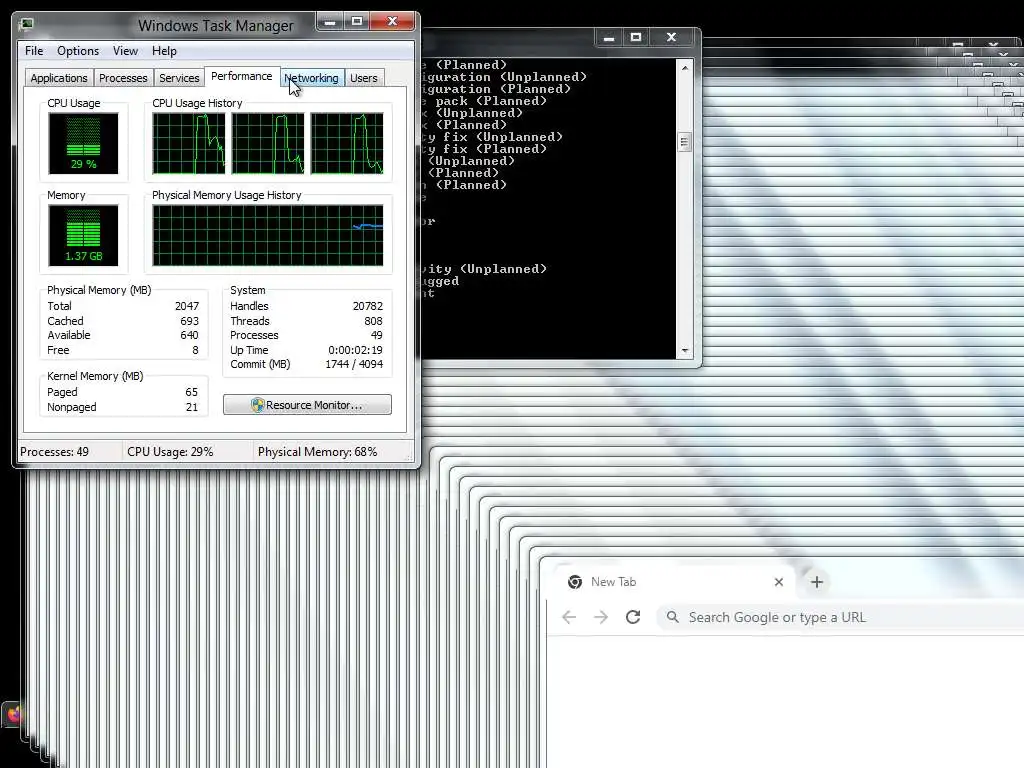This screenshot has width=1024, height=768.
Task: Select the New Tab tab in Chrome
Action: click(673, 582)
